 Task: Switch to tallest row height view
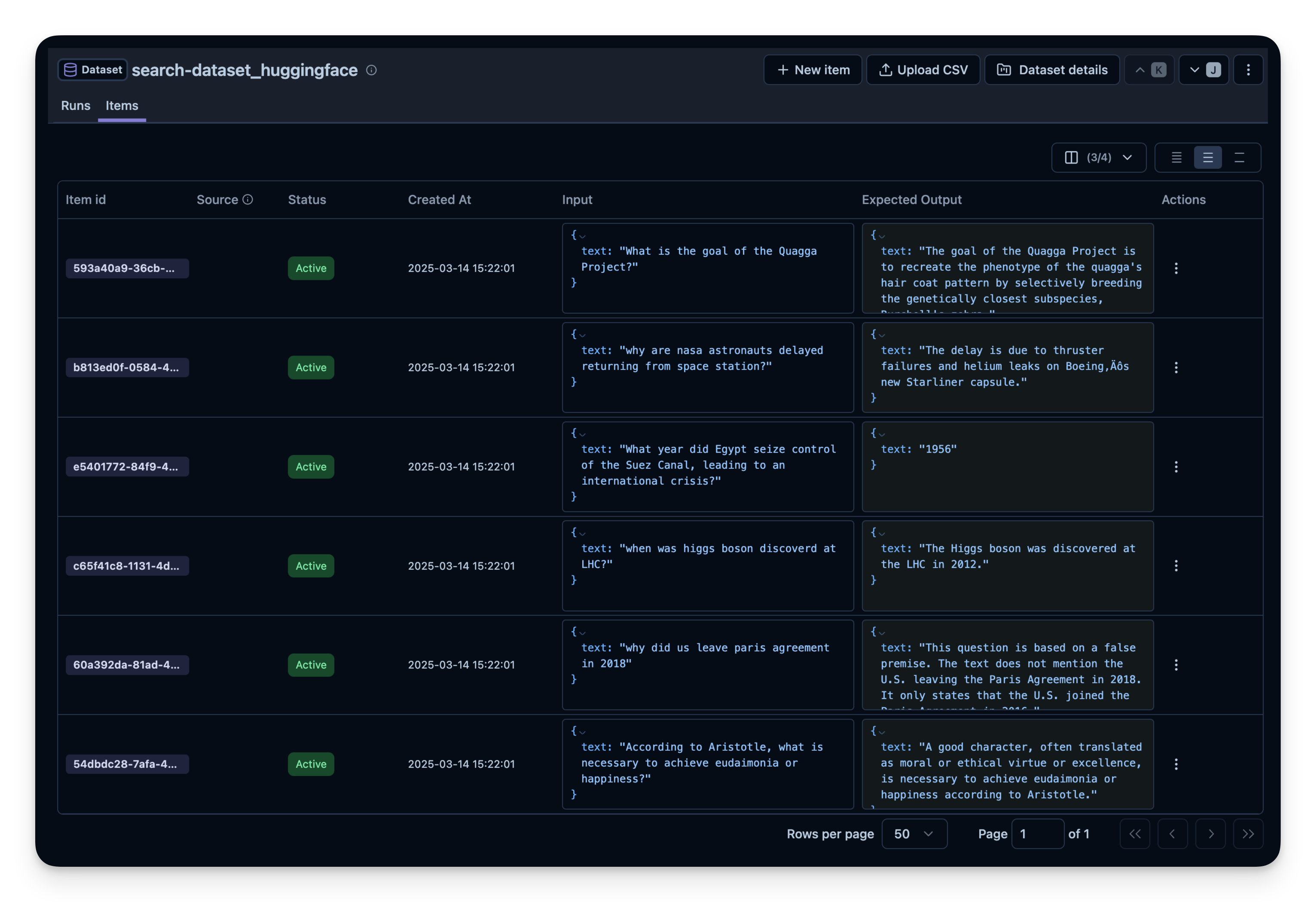tap(1240, 157)
